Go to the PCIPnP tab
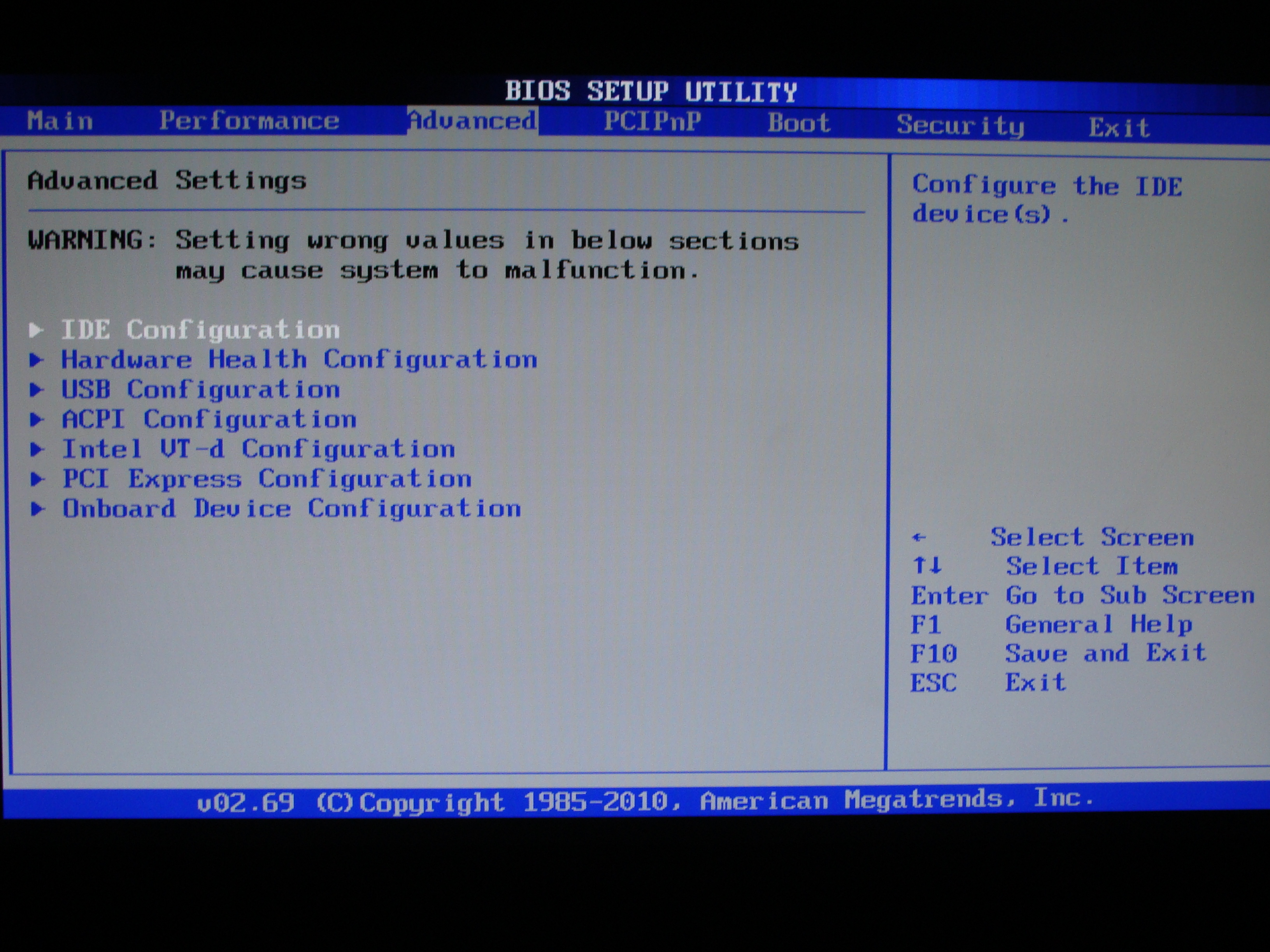The image size is (1270, 952). pos(652,122)
